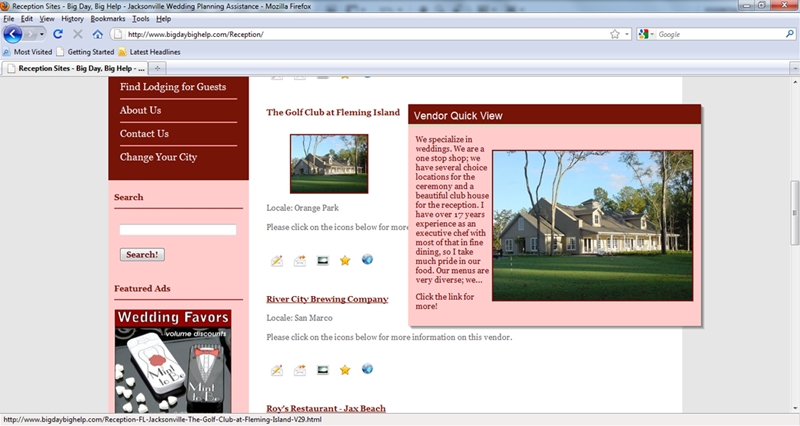800x426 pixels.
Task: Stop loading with the X icon
Action: coord(78,34)
